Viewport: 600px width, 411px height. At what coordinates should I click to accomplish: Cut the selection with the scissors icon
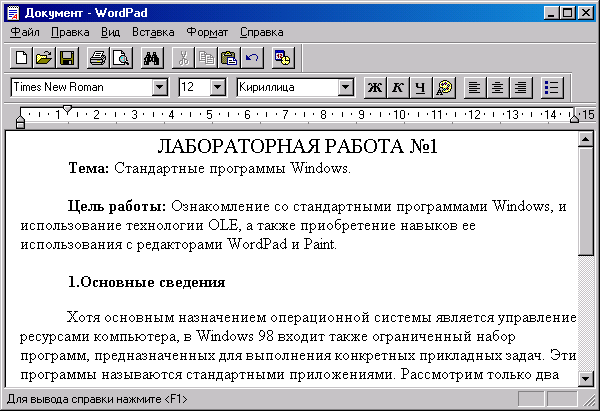pyautogui.click(x=183, y=58)
